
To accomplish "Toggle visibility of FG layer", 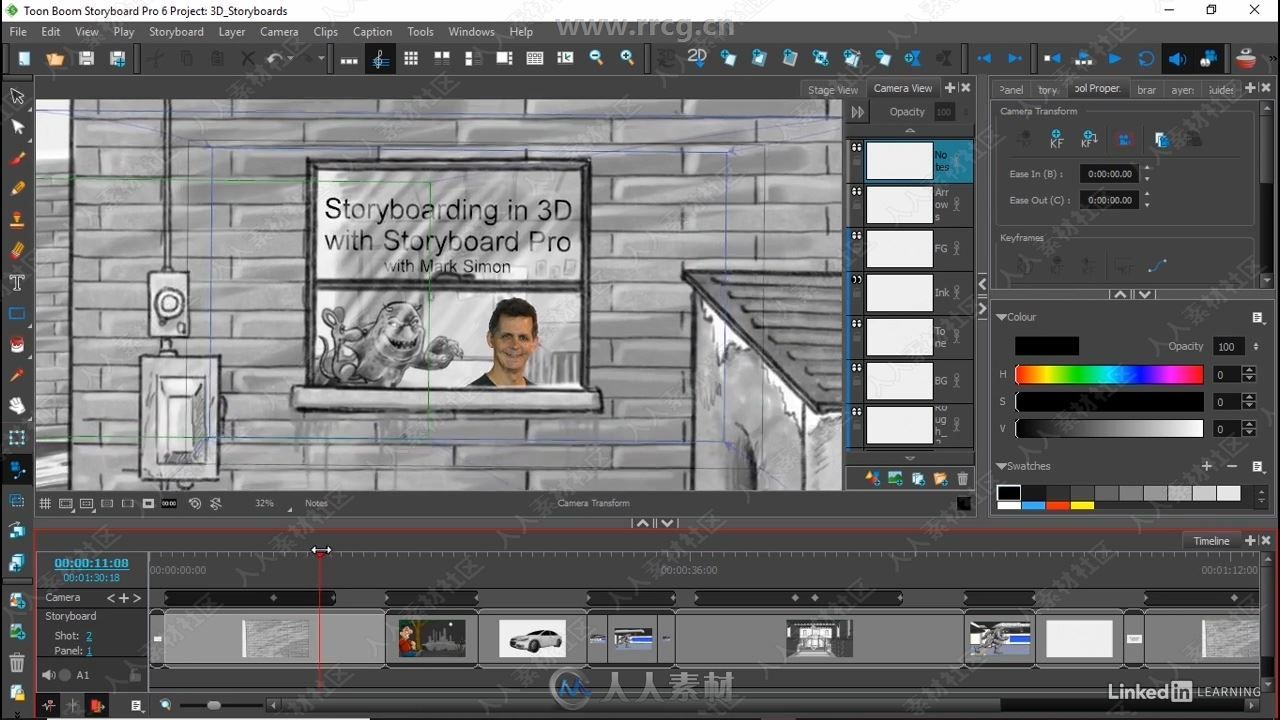I will click(x=856, y=235).
